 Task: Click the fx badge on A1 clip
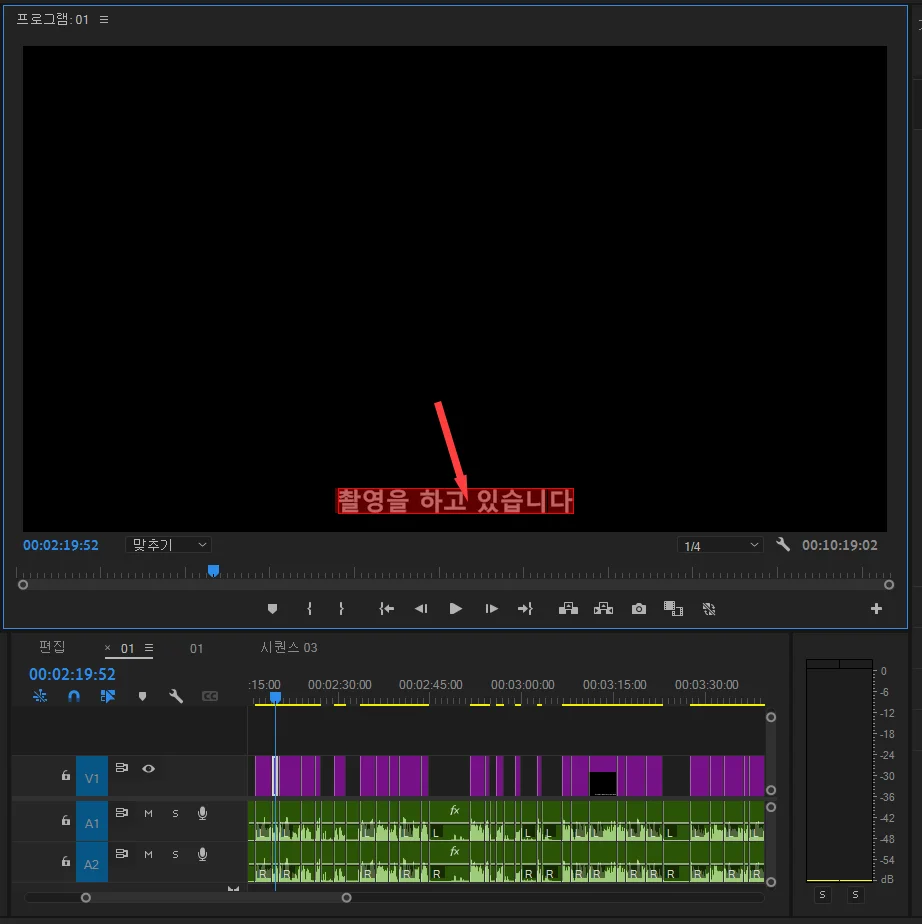pyautogui.click(x=454, y=810)
